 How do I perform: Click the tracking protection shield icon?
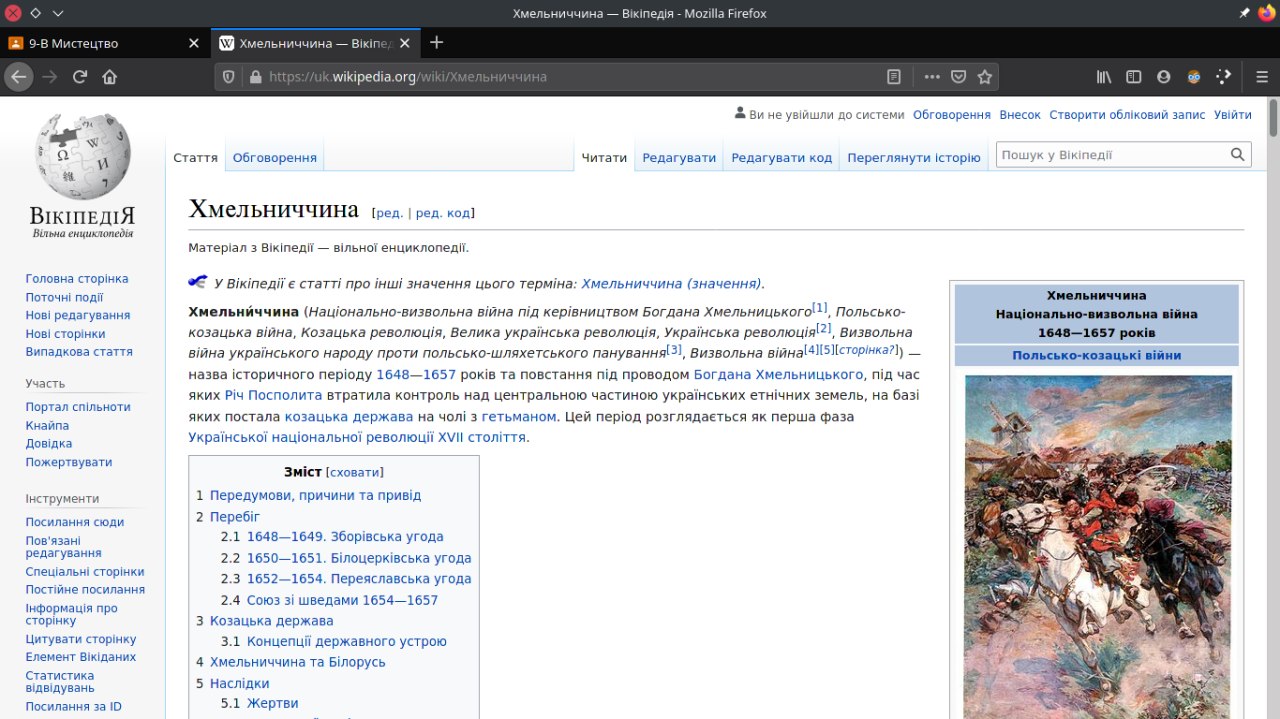click(228, 76)
